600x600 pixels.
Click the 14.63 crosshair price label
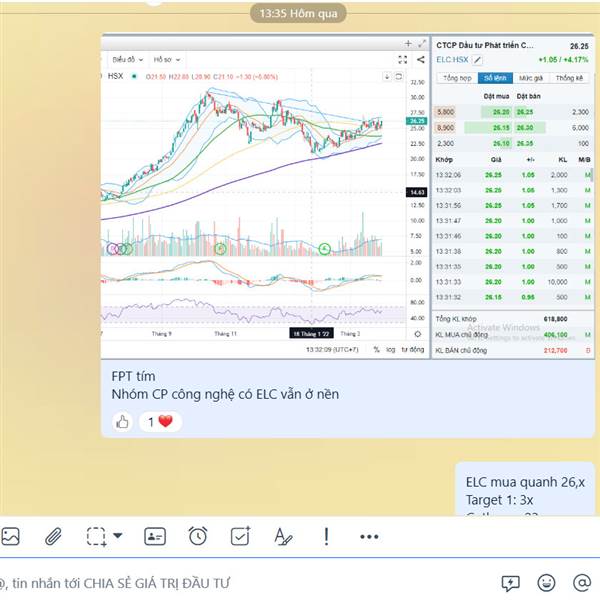(x=416, y=192)
